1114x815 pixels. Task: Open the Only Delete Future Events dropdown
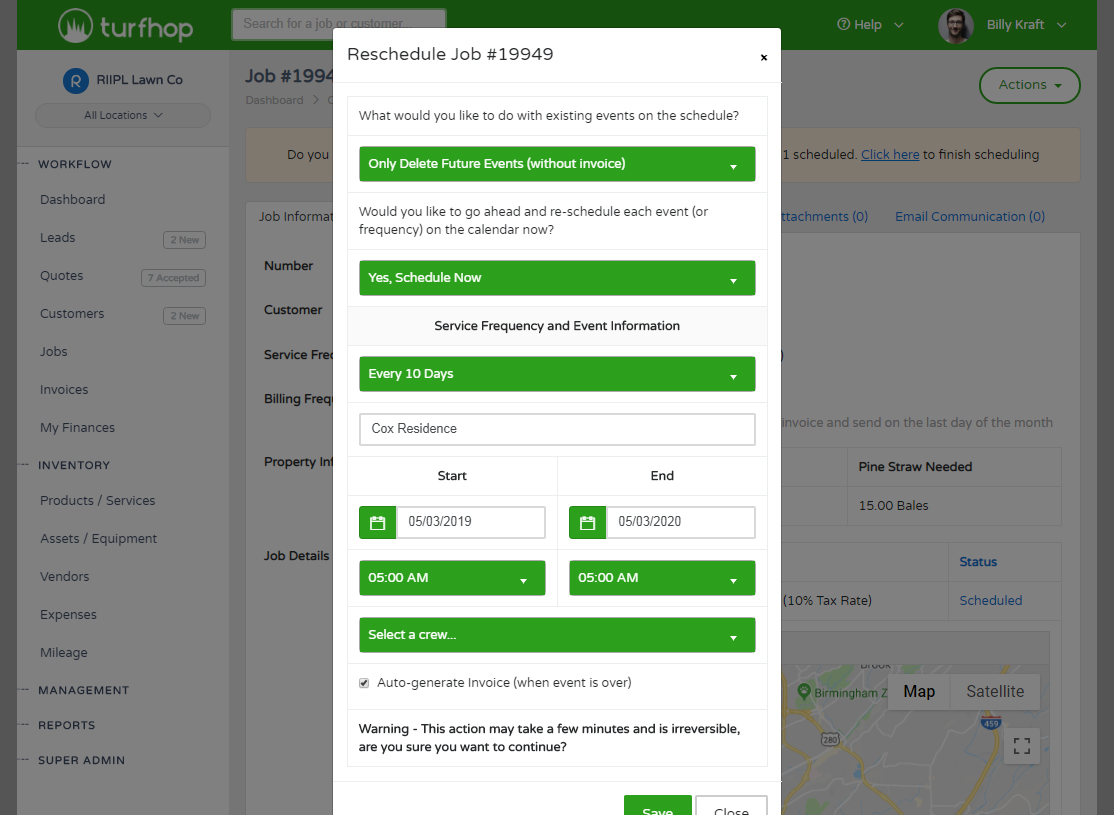coord(557,164)
